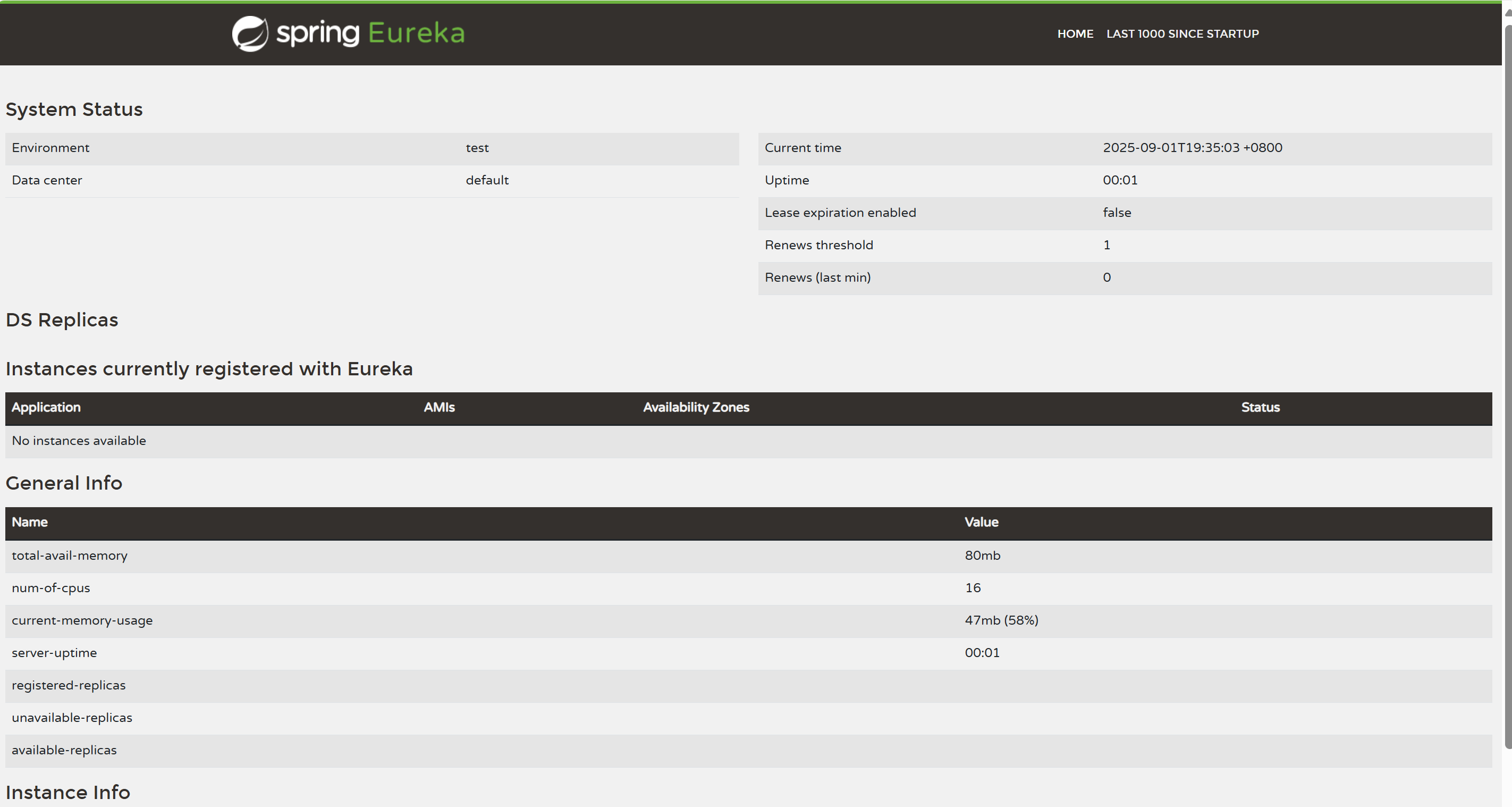Viewport: 1512px width, 807px height.
Task: Click the Spring leaf logo icon
Action: tap(250, 33)
